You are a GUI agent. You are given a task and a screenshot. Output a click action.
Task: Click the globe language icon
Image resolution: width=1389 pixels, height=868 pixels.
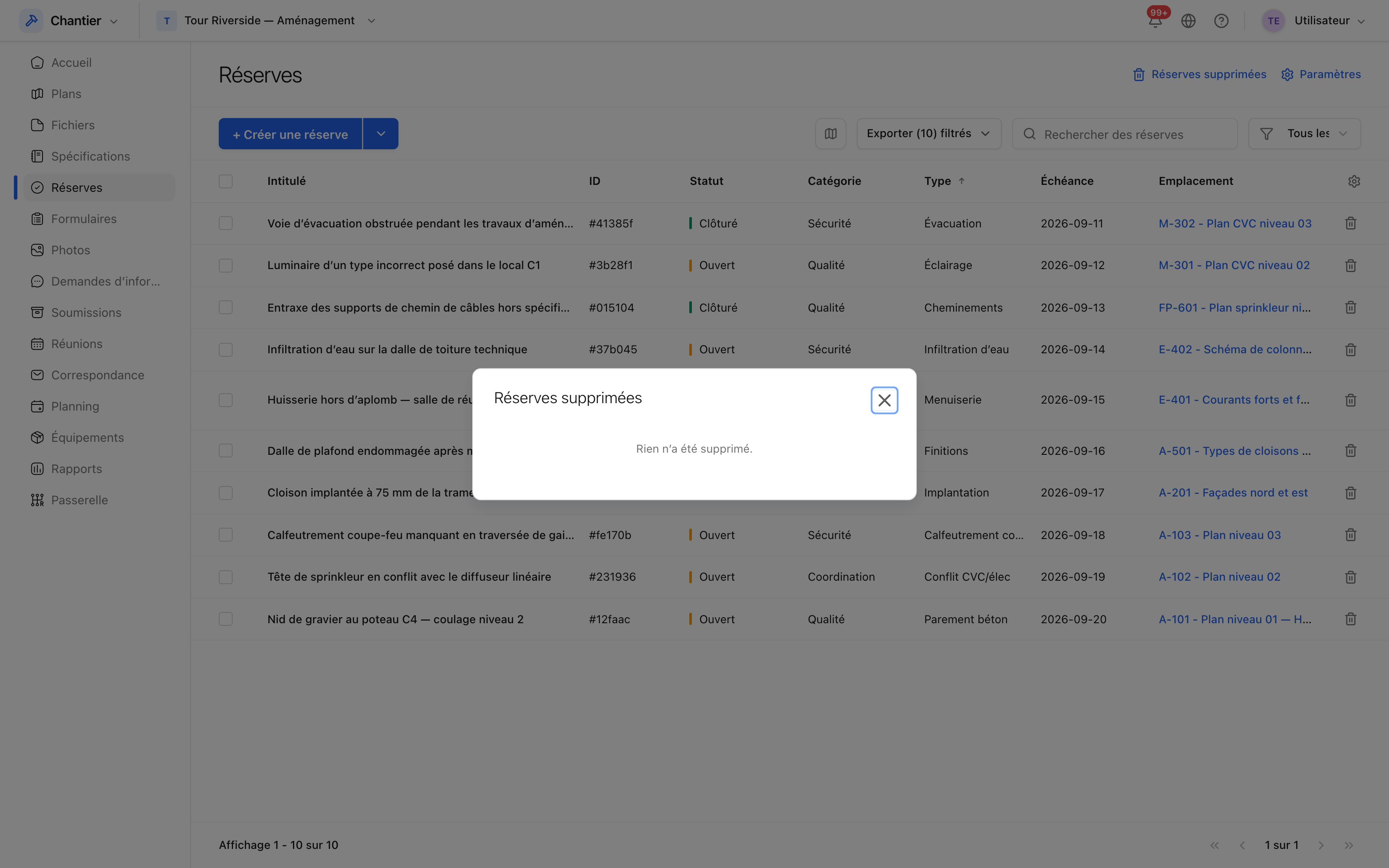pyautogui.click(x=1188, y=21)
